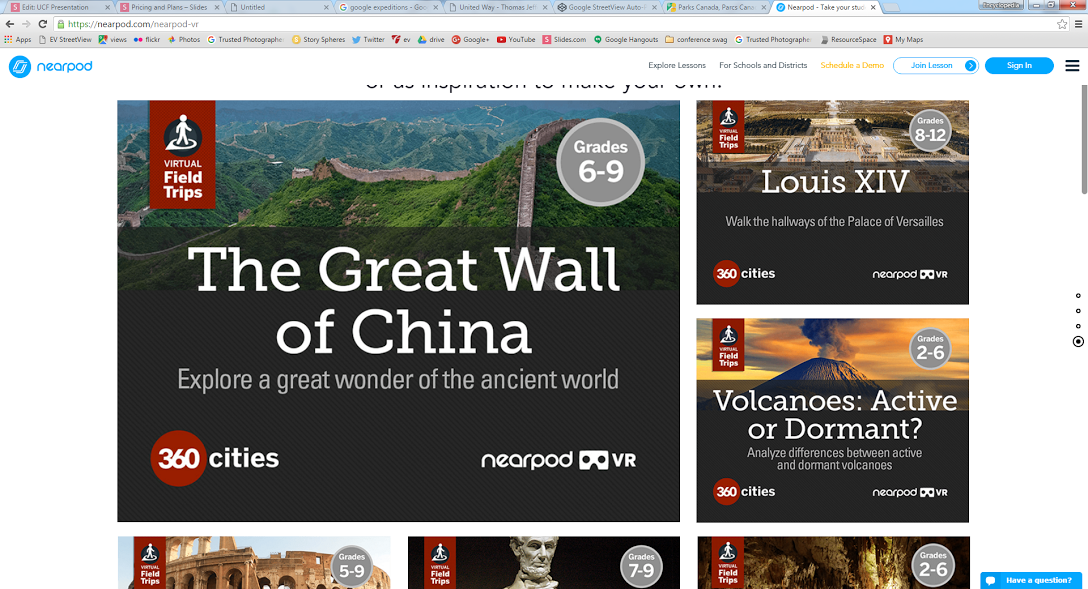This screenshot has width=1088, height=589.
Task: Click the page vertical scrollbar thumb
Action: tap(1084, 139)
